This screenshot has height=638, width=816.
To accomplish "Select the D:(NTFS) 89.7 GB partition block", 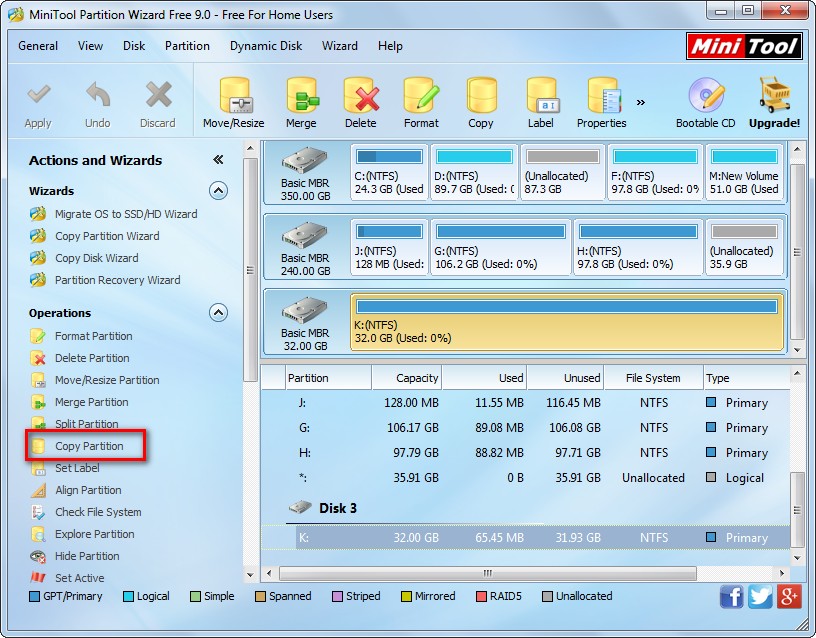I will 474,172.
